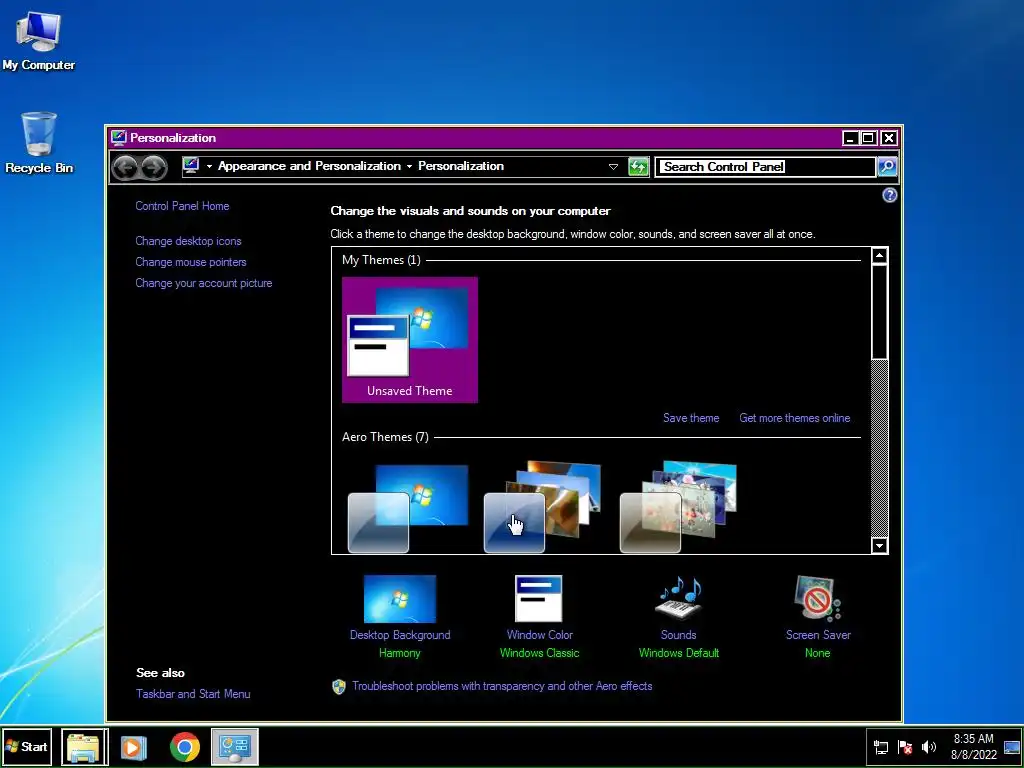This screenshot has width=1024, height=768.
Task: Click the Personalization title bar icon
Action: (118, 138)
